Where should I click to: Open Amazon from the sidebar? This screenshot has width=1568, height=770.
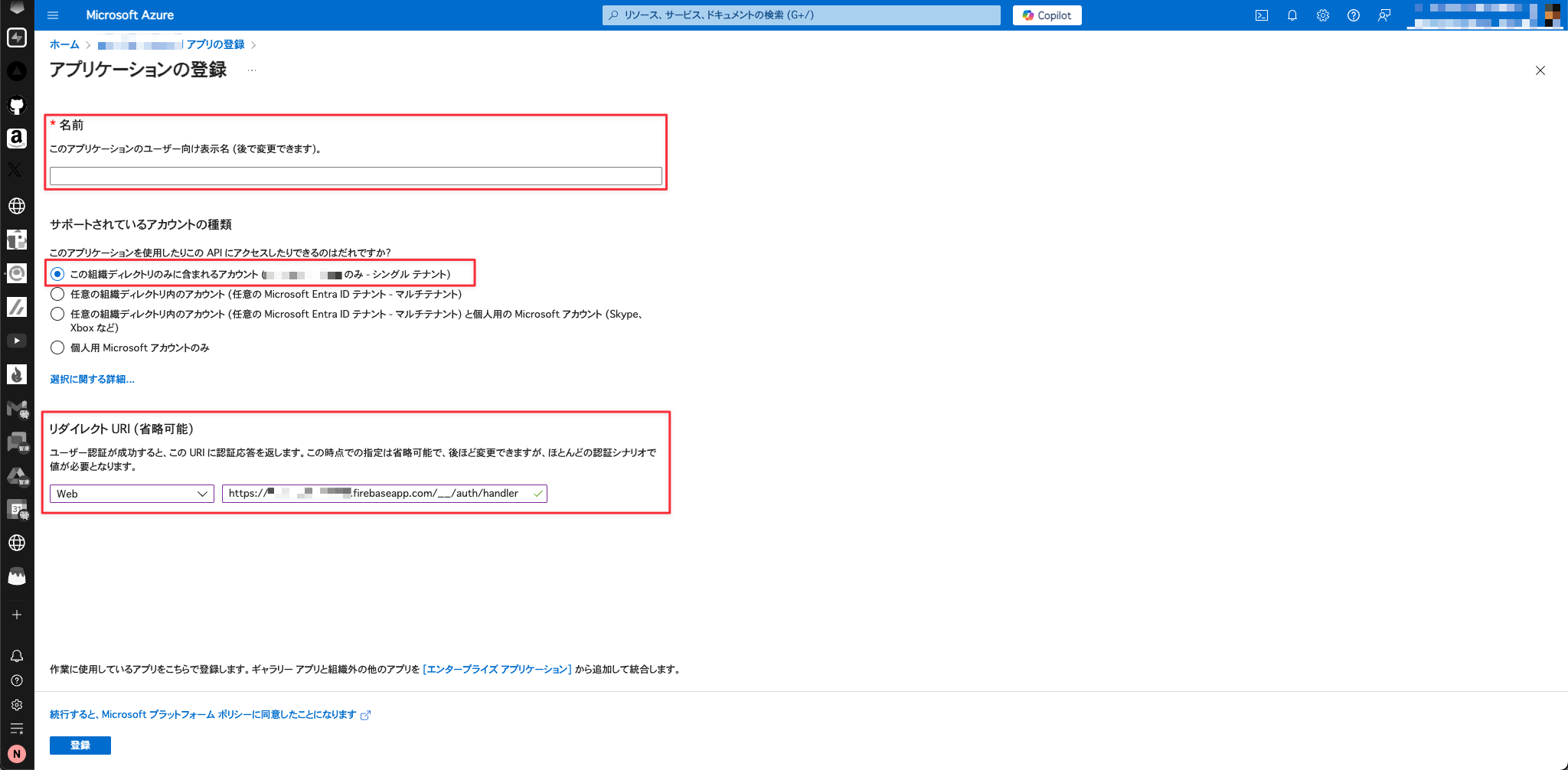pos(17,139)
